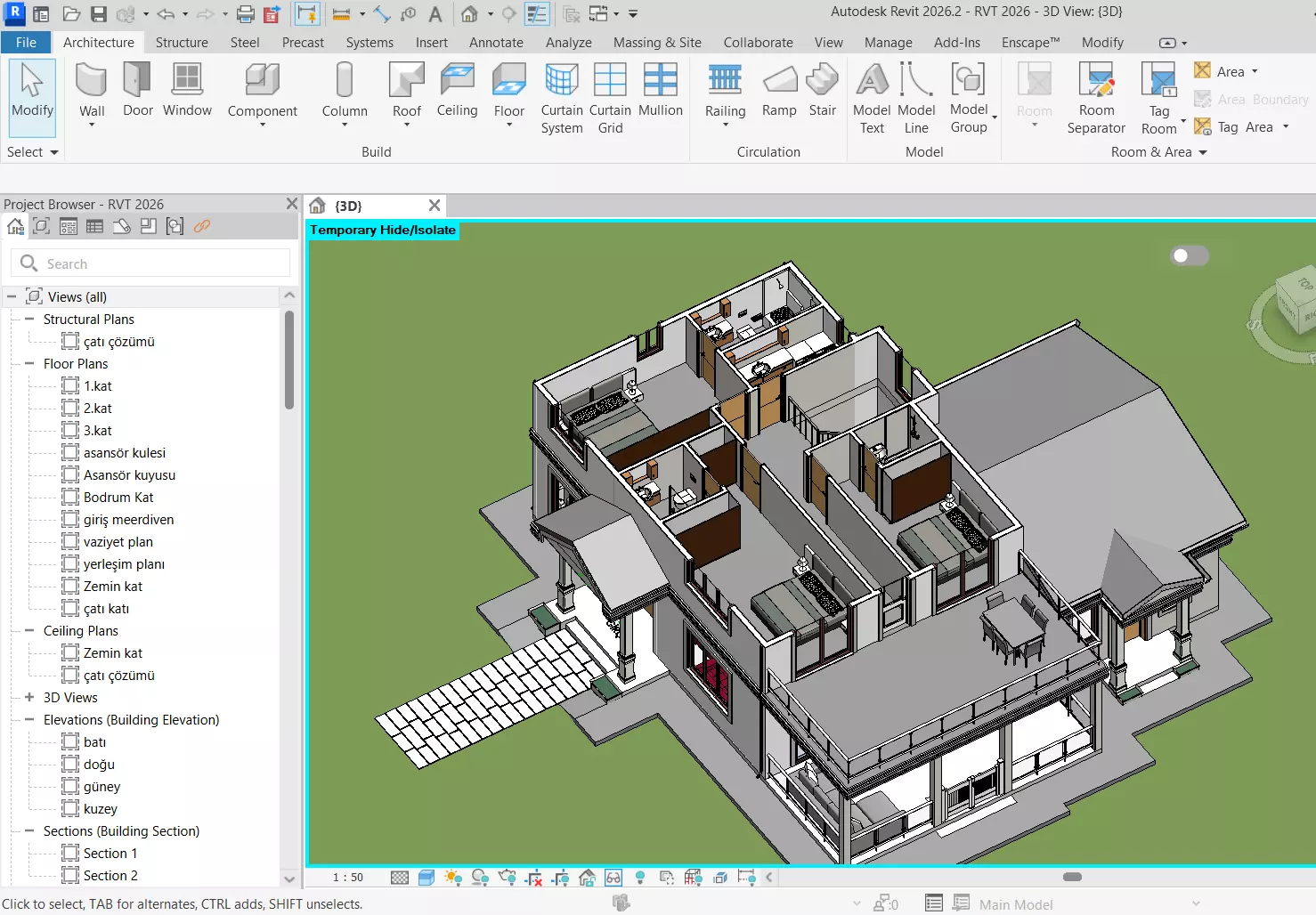Image resolution: width=1316 pixels, height=915 pixels.
Task: Choose the Ceiling tool
Action: [x=457, y=91]
